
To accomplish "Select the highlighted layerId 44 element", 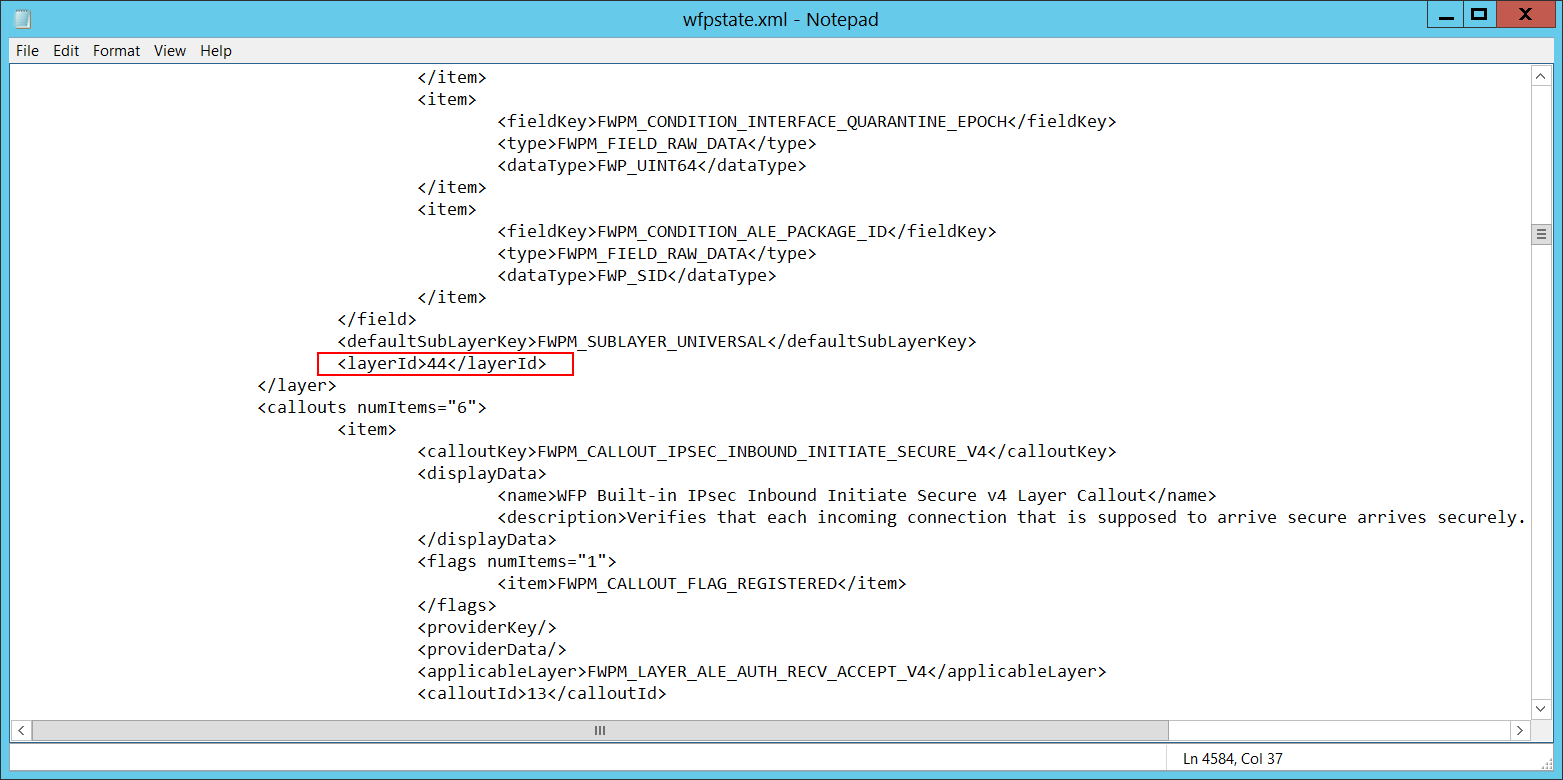I will [x=444, y=363].
